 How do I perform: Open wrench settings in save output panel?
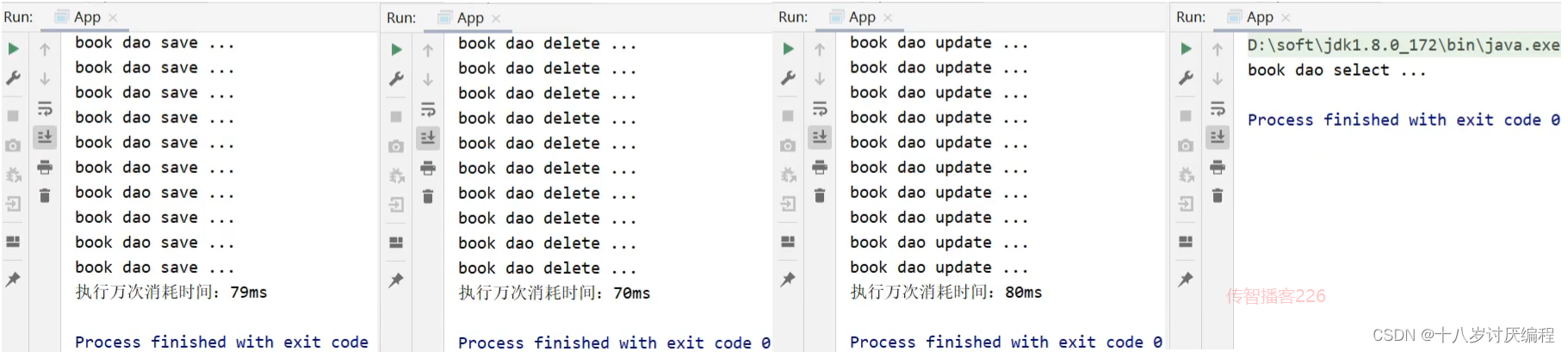tap(13, 78)
